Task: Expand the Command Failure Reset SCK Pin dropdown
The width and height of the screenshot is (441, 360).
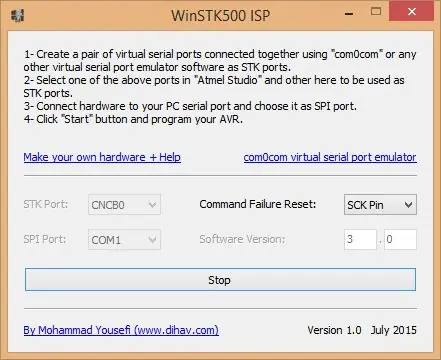Action: pyautogui.click(x=380, y=205)
